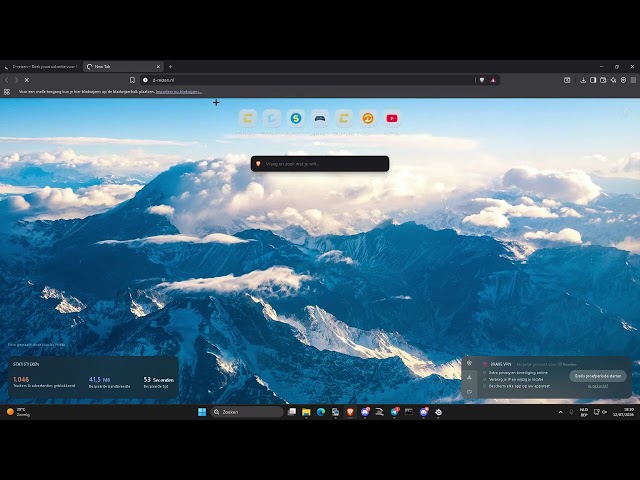This screenshot has width=640, height=480.
Task: Open the orange circular arrow shortcut tile
Action: point(368,118)
